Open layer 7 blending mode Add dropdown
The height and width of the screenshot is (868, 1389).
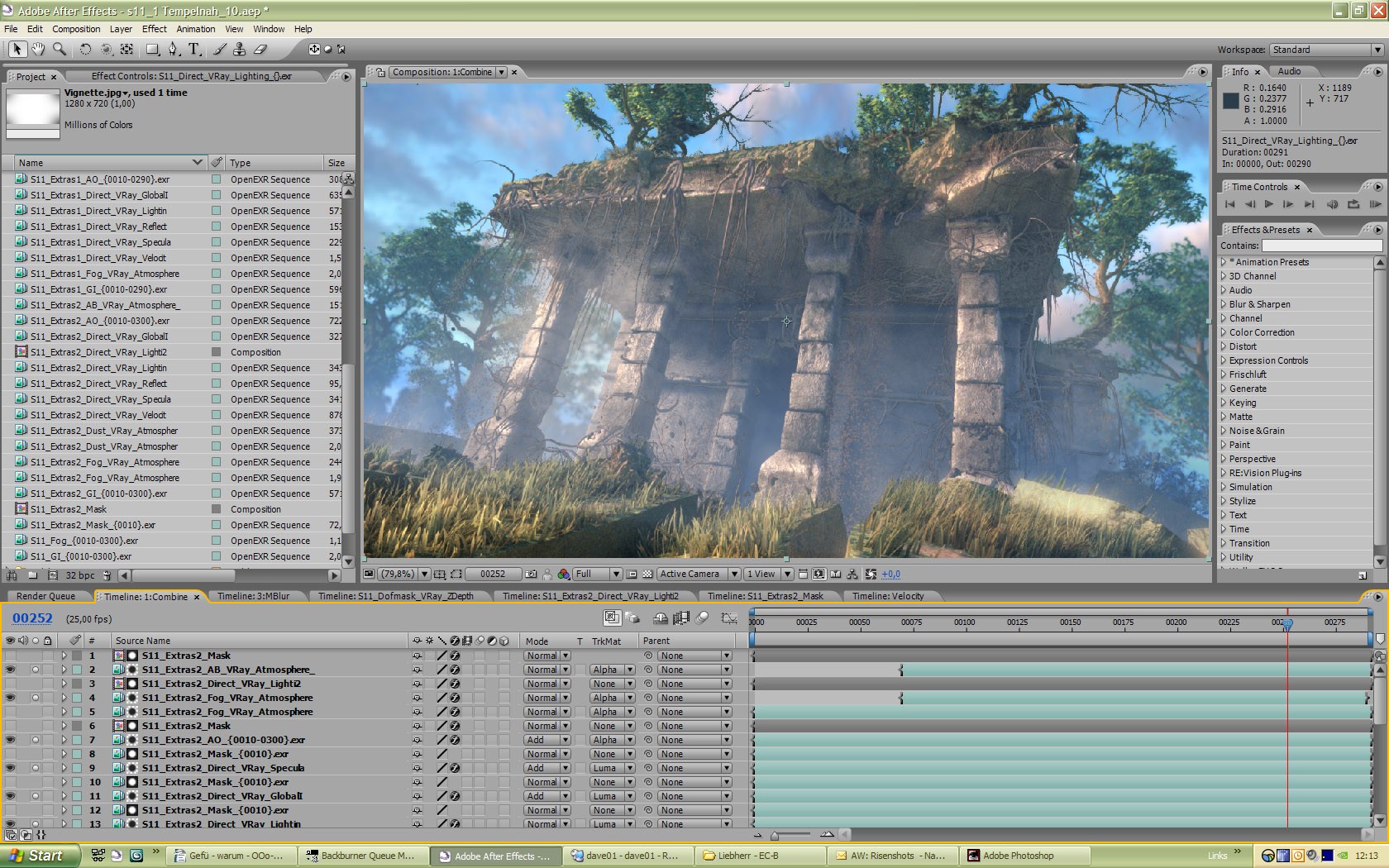[x=547, y=740]
